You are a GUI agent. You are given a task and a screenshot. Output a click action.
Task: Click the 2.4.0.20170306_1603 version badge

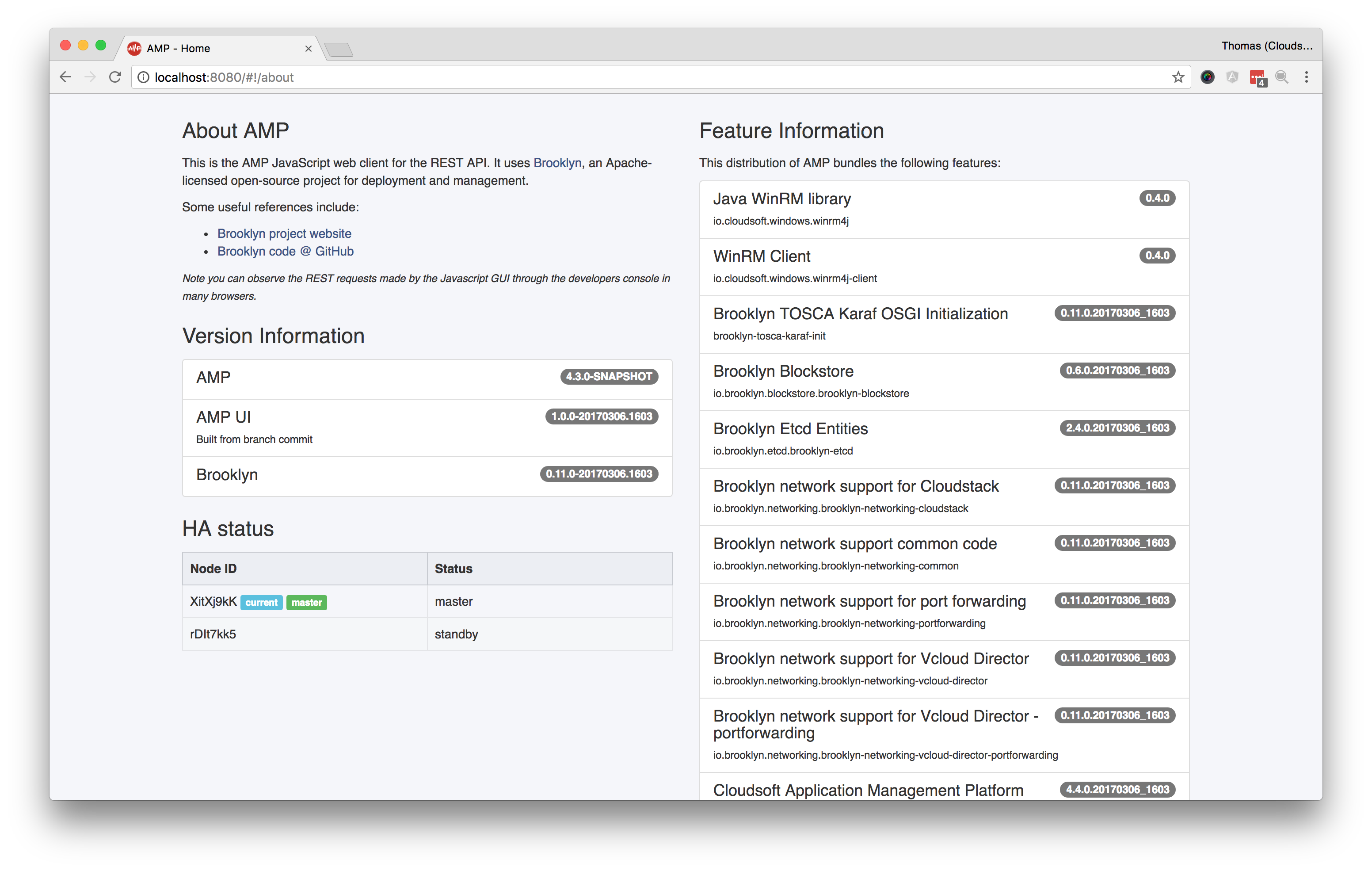pyautogui.click(x=1117, y=428)
